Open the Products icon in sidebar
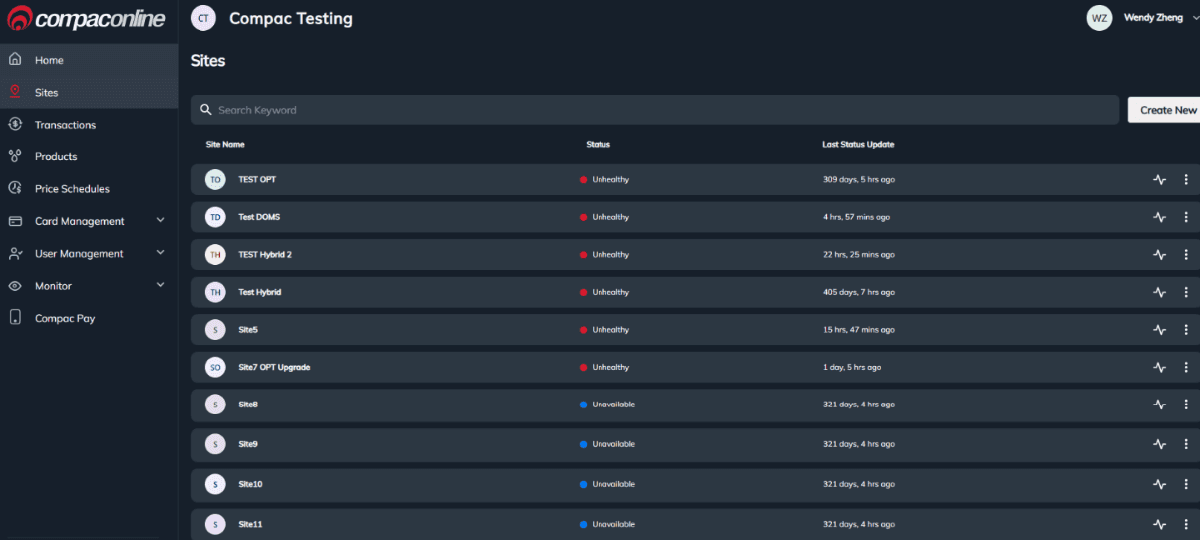 tap(15, 156)
